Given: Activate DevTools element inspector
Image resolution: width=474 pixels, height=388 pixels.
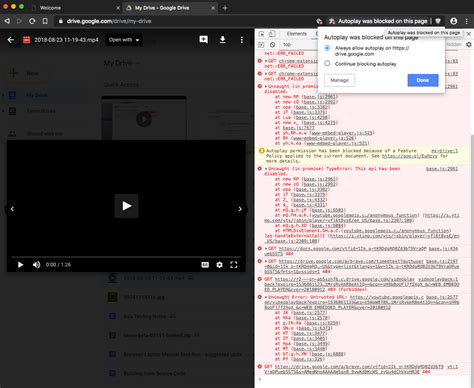Looking at the screenshot, I should [262, 34].
